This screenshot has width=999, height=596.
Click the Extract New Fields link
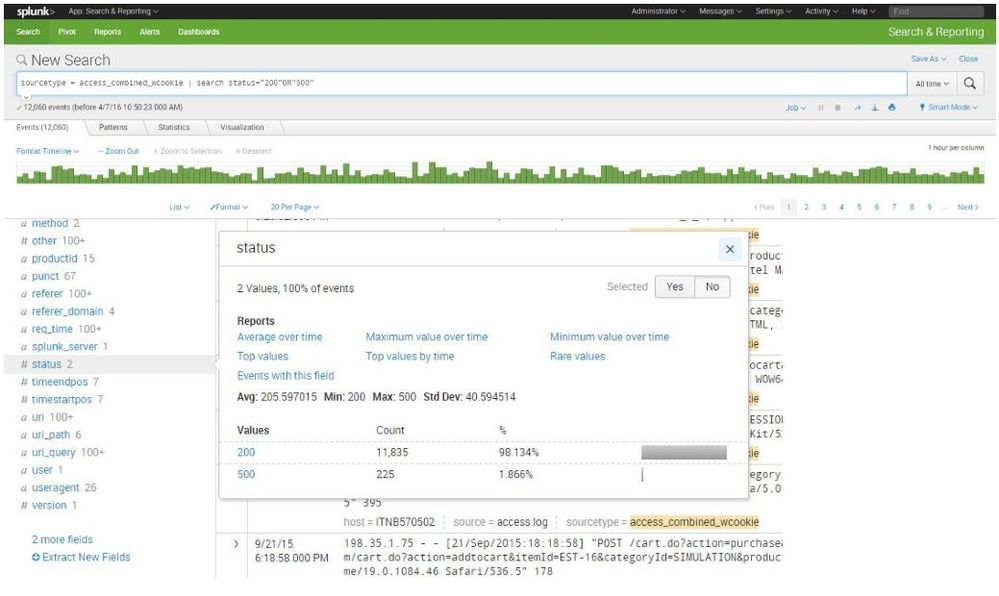(86, 558)
